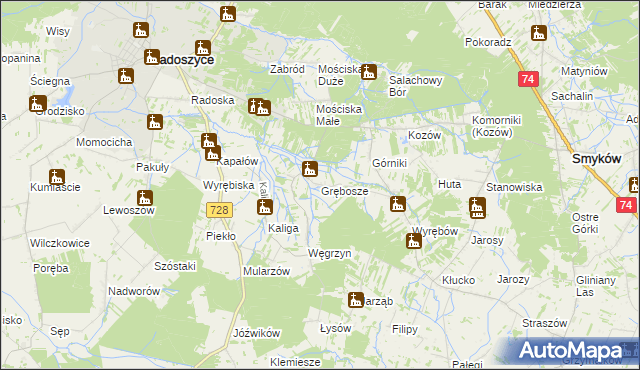
Task: Click the Sęp village label
Action: [60, 331]
